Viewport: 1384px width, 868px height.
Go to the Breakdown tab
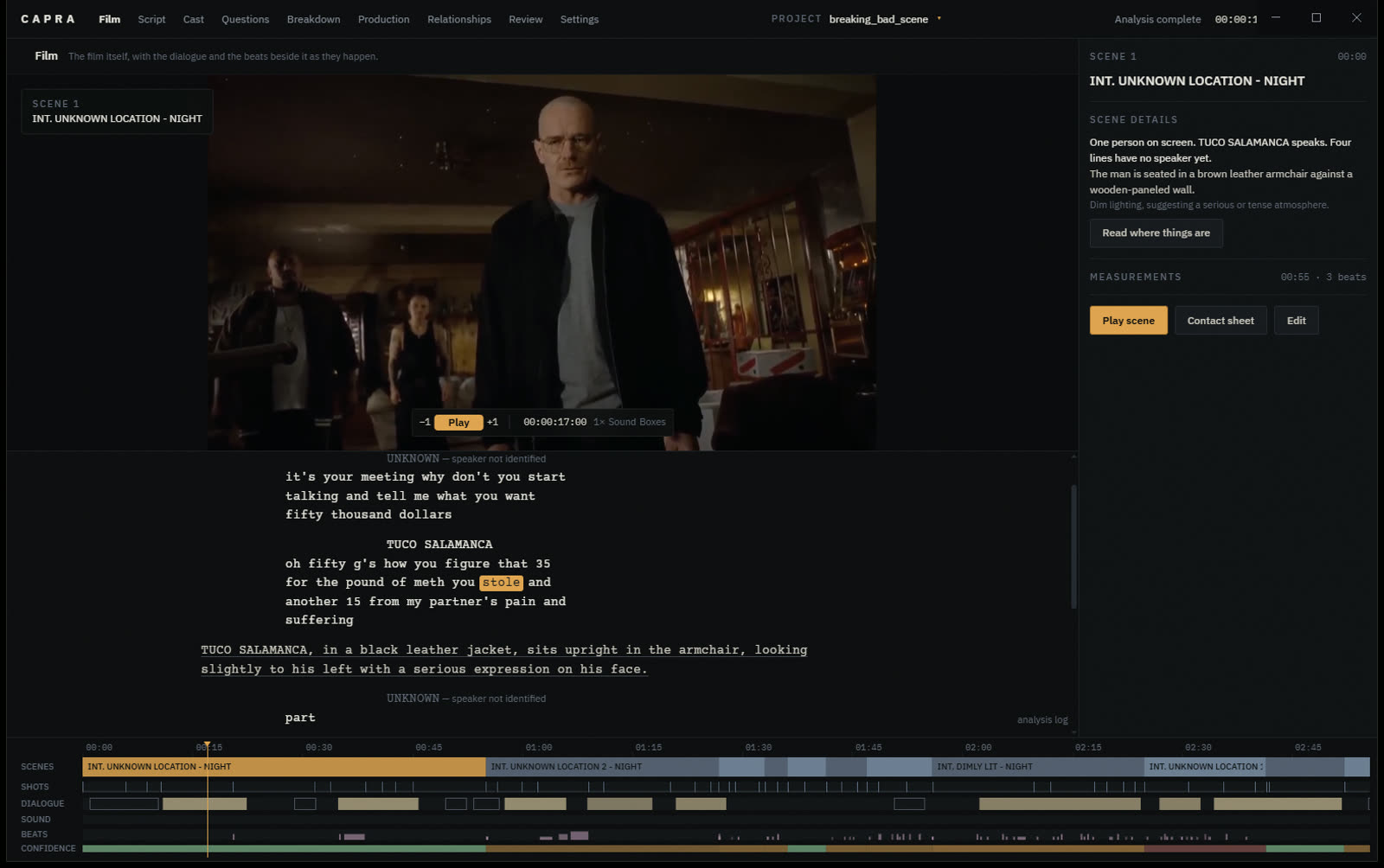tap(313, 19)
